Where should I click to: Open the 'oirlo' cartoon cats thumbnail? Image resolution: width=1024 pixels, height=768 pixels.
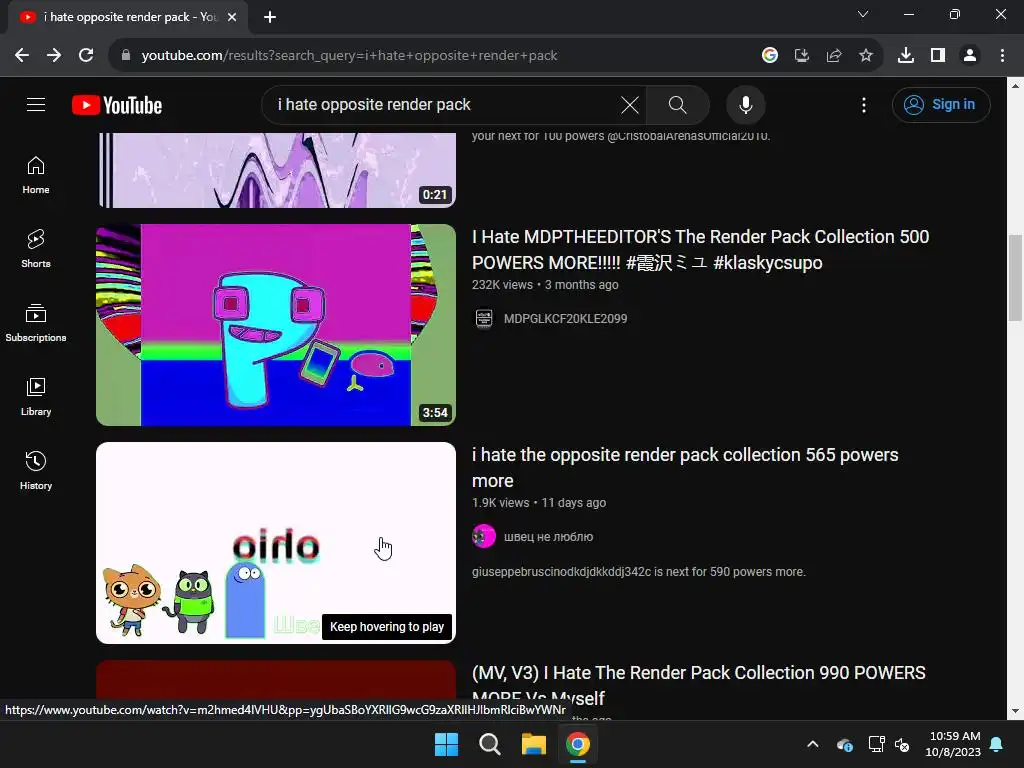click(x=276, y=543)
